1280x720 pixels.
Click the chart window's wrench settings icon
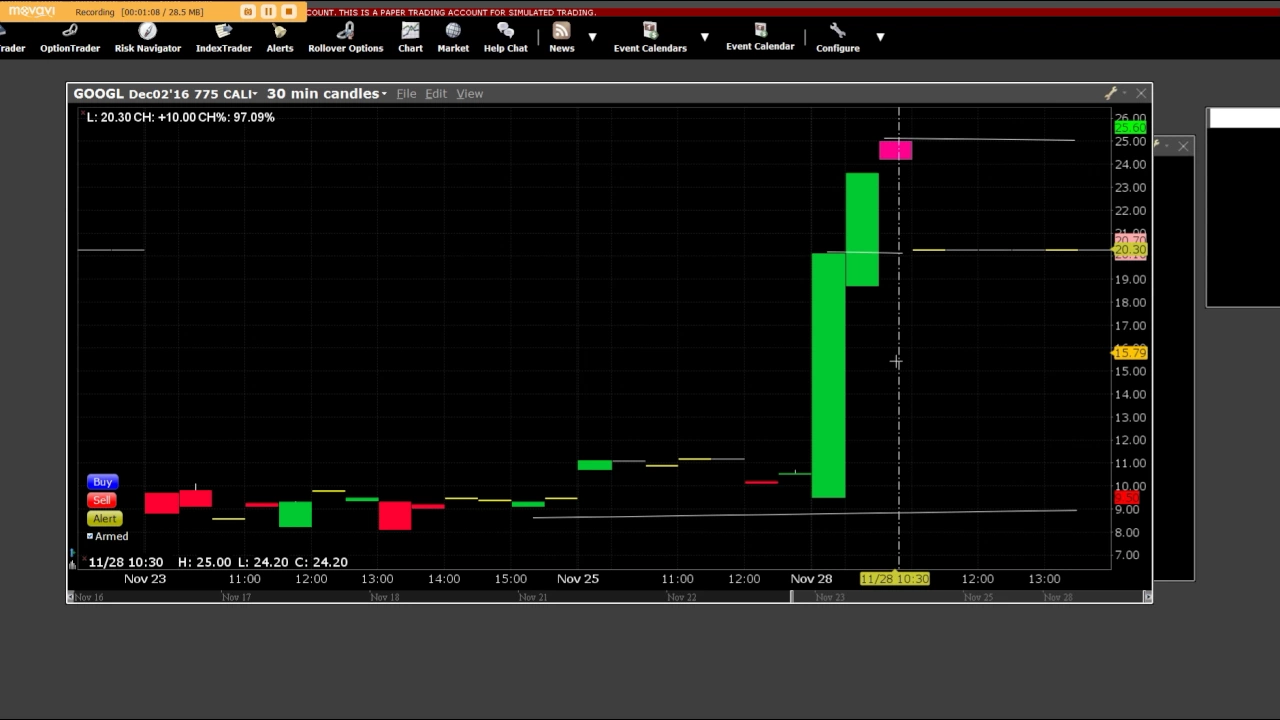tap(1110, 93)
